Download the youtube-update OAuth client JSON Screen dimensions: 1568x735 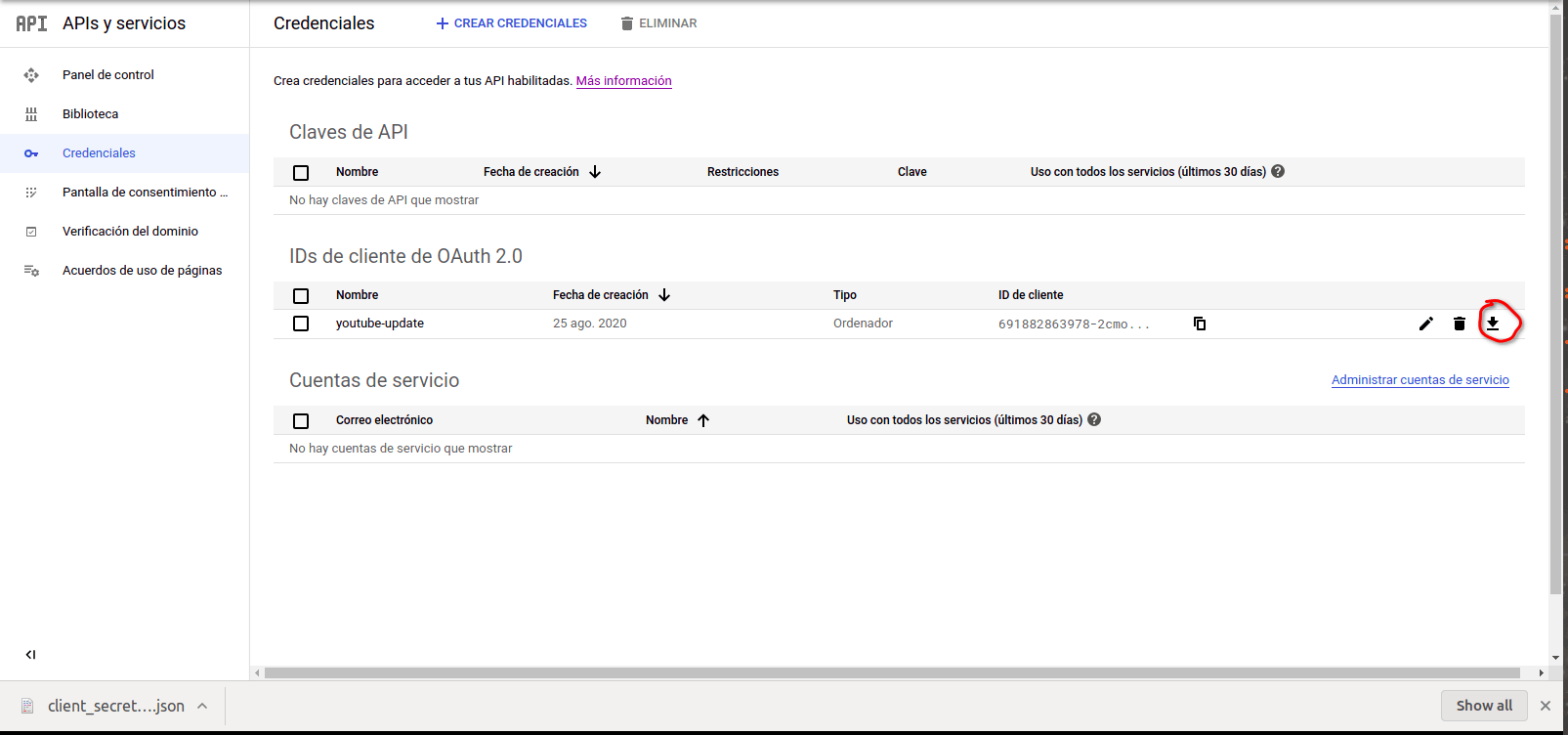point(1492,324)
